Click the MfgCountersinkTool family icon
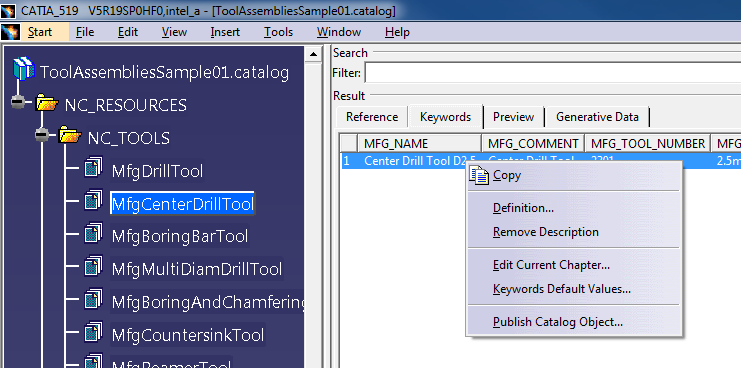 [x=93, y=333]
